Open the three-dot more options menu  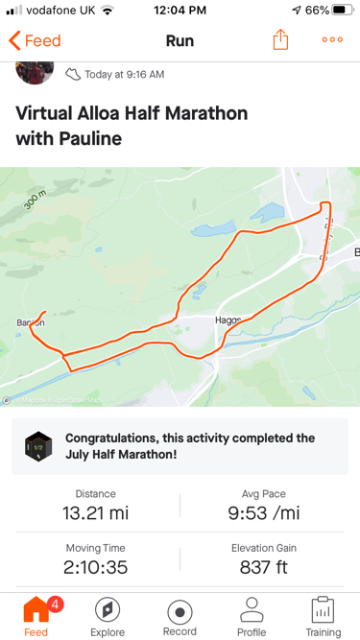[x=332, y=40]
